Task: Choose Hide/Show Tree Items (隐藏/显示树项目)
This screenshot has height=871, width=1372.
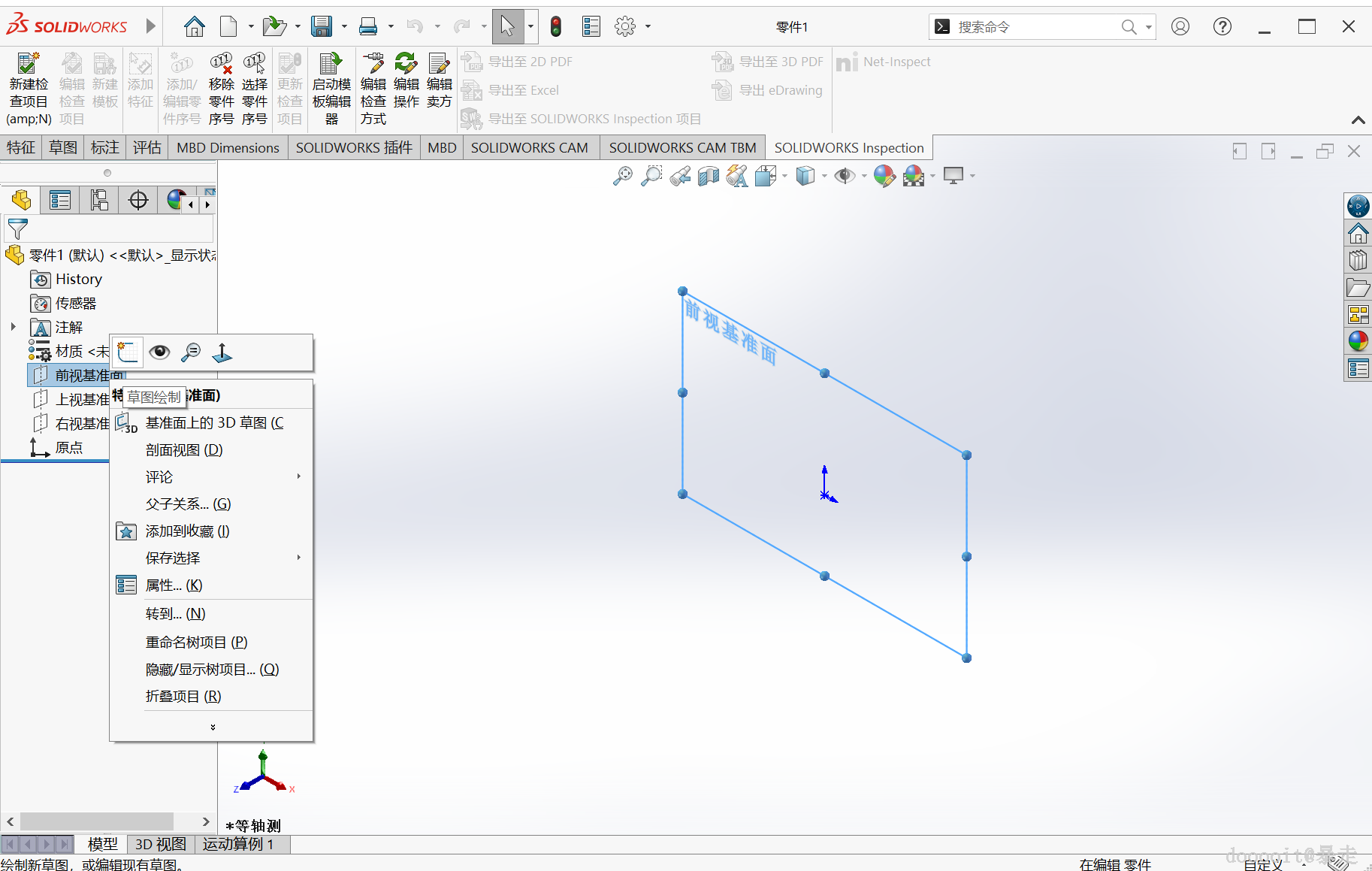Action: [213, 669]
